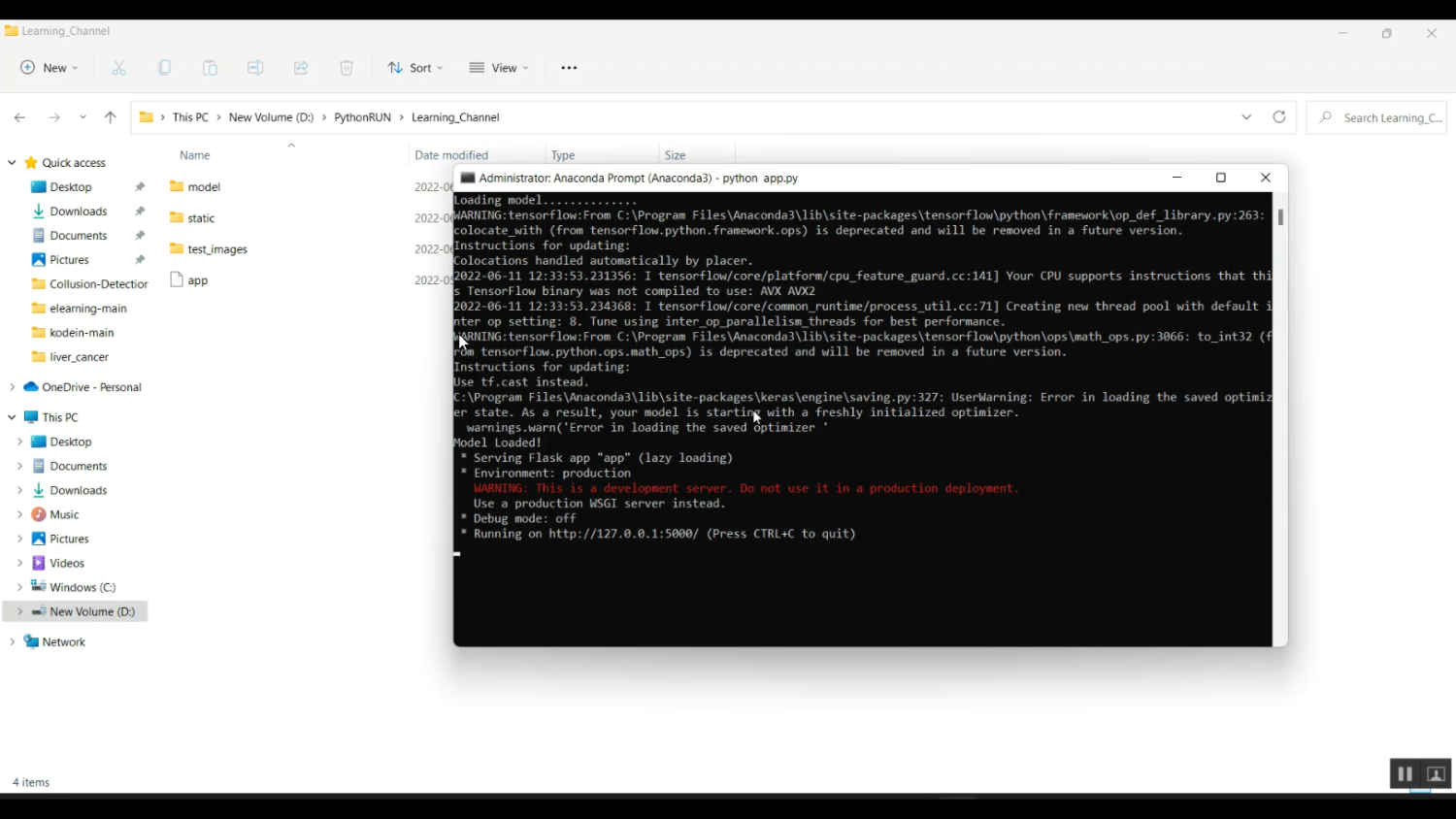Viewport: 1456px width, 819px height.
Task: Pause playback with the pause button
Action: pyautogui.click(x=1405, y=774)
